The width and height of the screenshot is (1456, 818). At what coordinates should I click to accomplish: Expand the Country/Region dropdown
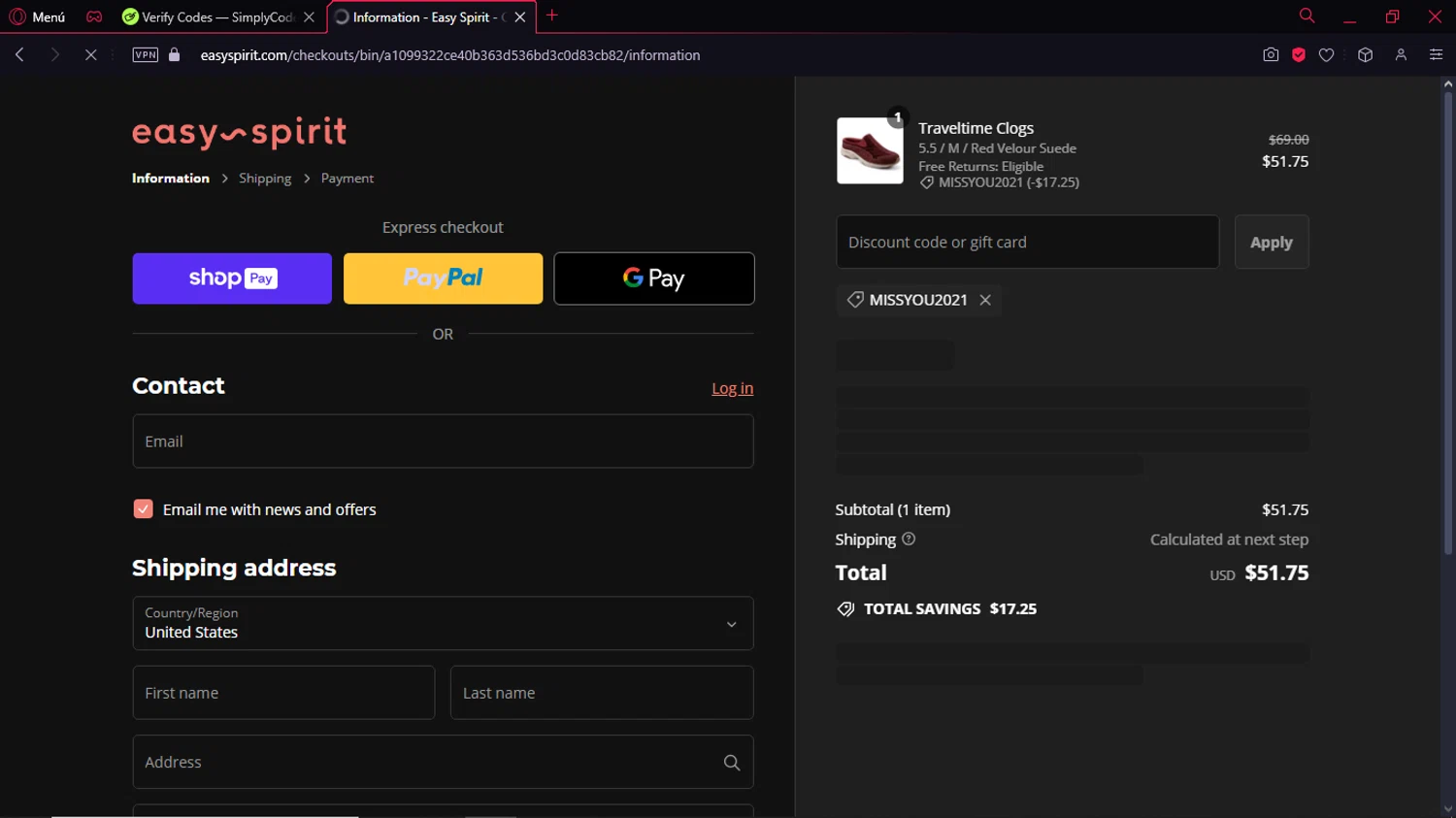coord(443,623)
